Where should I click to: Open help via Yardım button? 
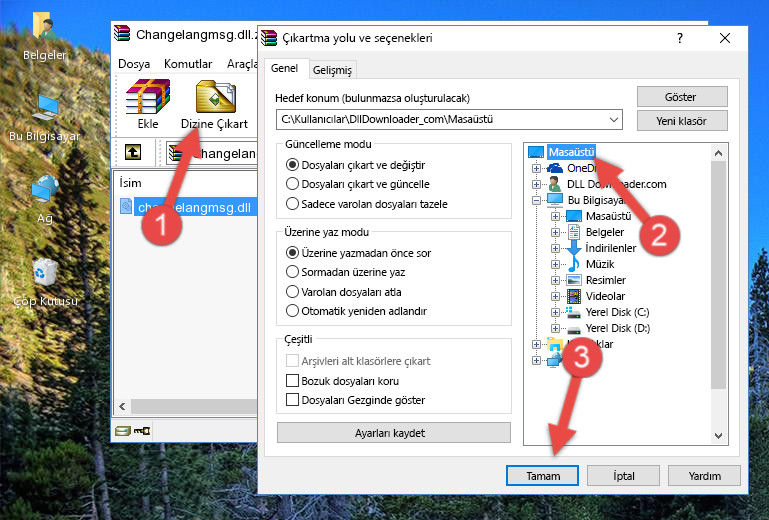[704, 476]
